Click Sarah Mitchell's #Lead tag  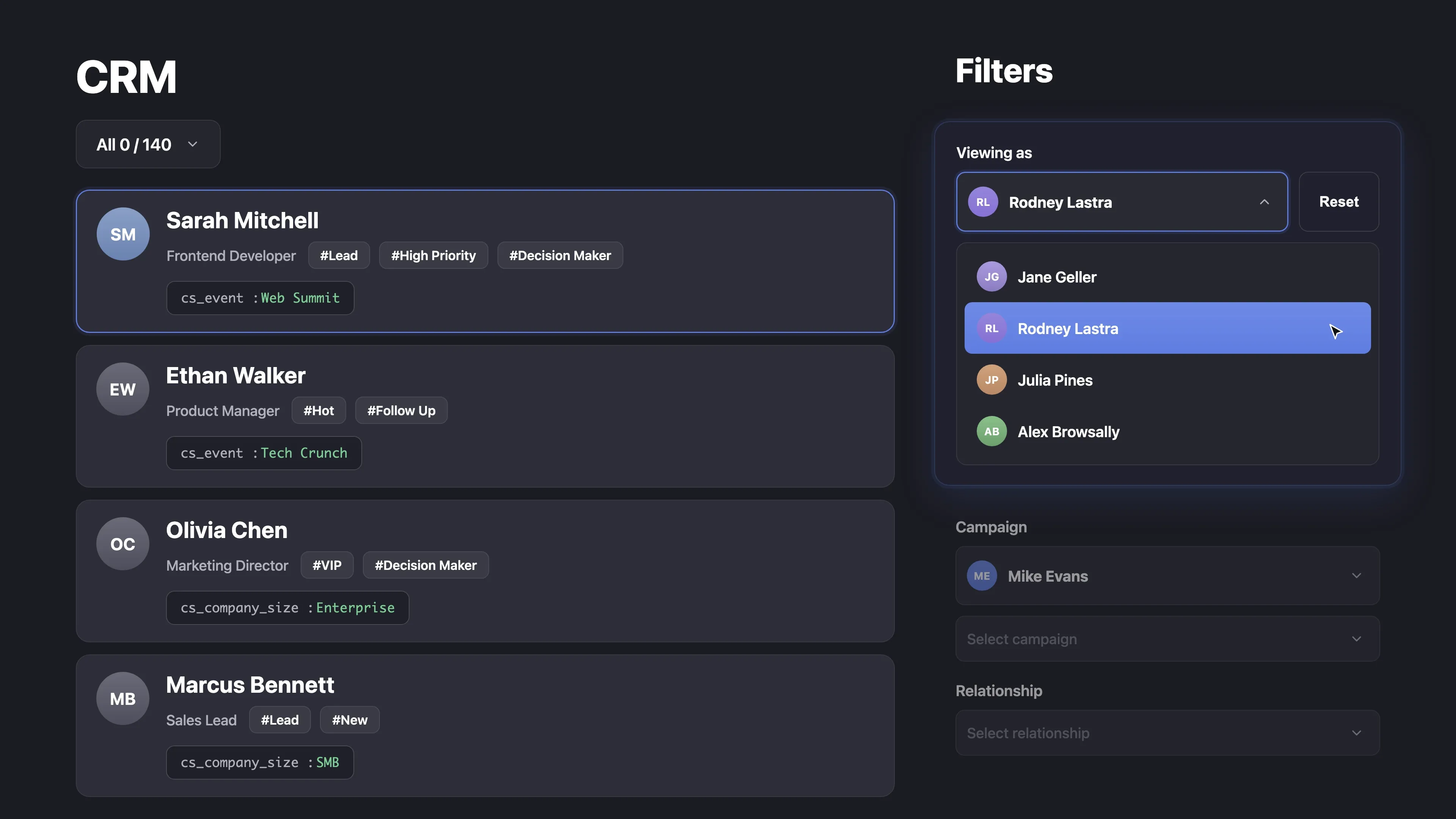click(339, 256)
